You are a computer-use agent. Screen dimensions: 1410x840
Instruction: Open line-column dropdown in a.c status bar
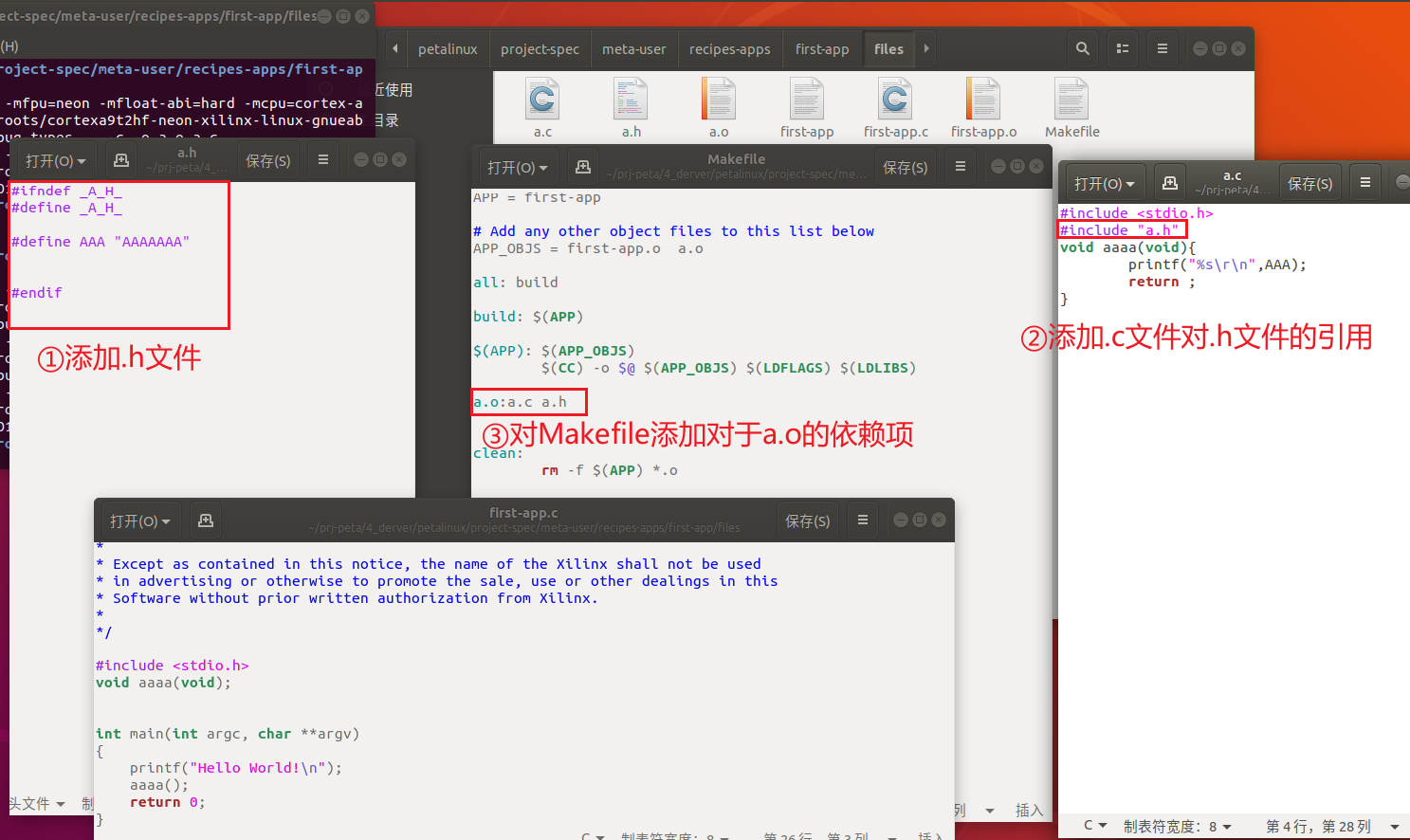pos(1332,826)
